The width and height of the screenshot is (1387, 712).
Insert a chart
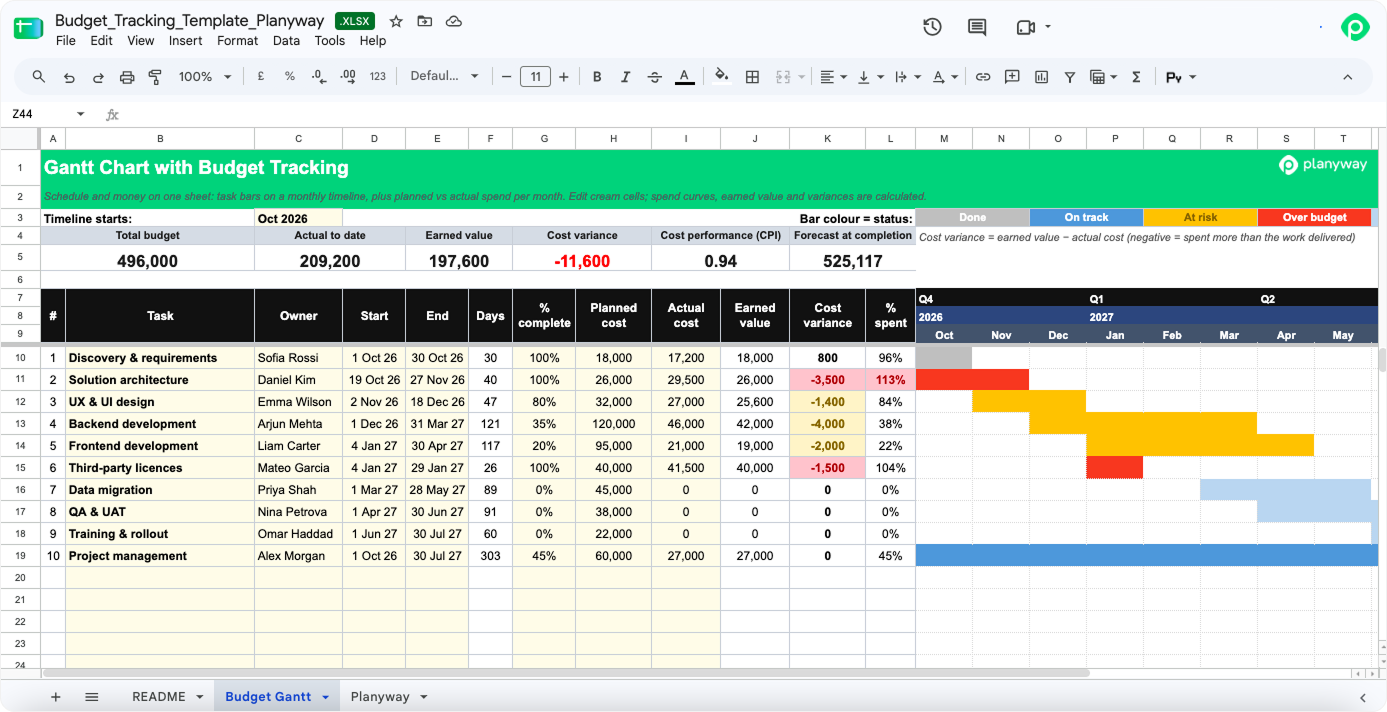[1041, 77]
